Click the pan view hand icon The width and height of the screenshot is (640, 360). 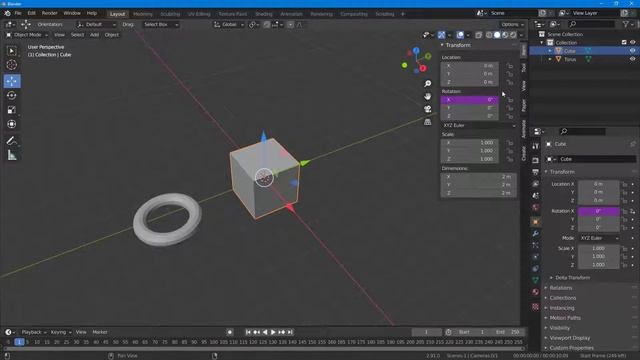tap(427, 96)
